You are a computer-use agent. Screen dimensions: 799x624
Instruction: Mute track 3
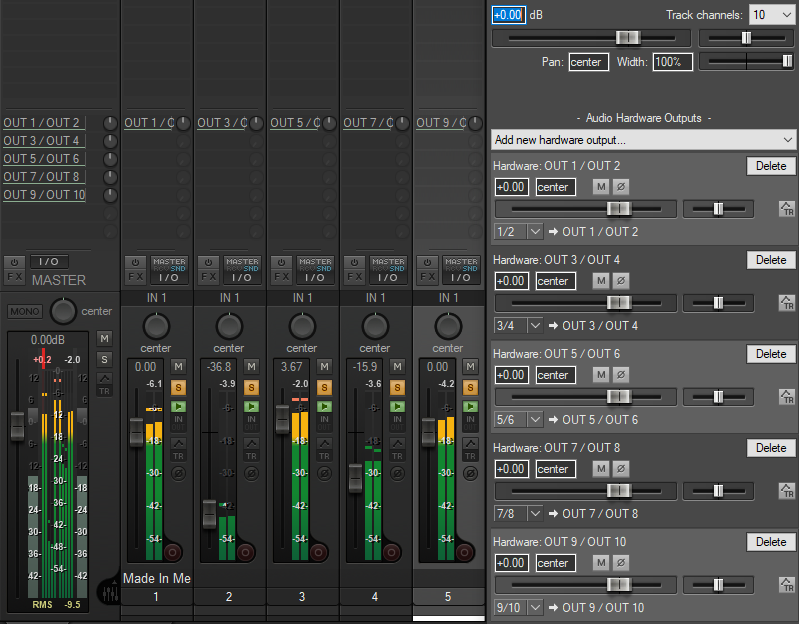pos(325,366)
